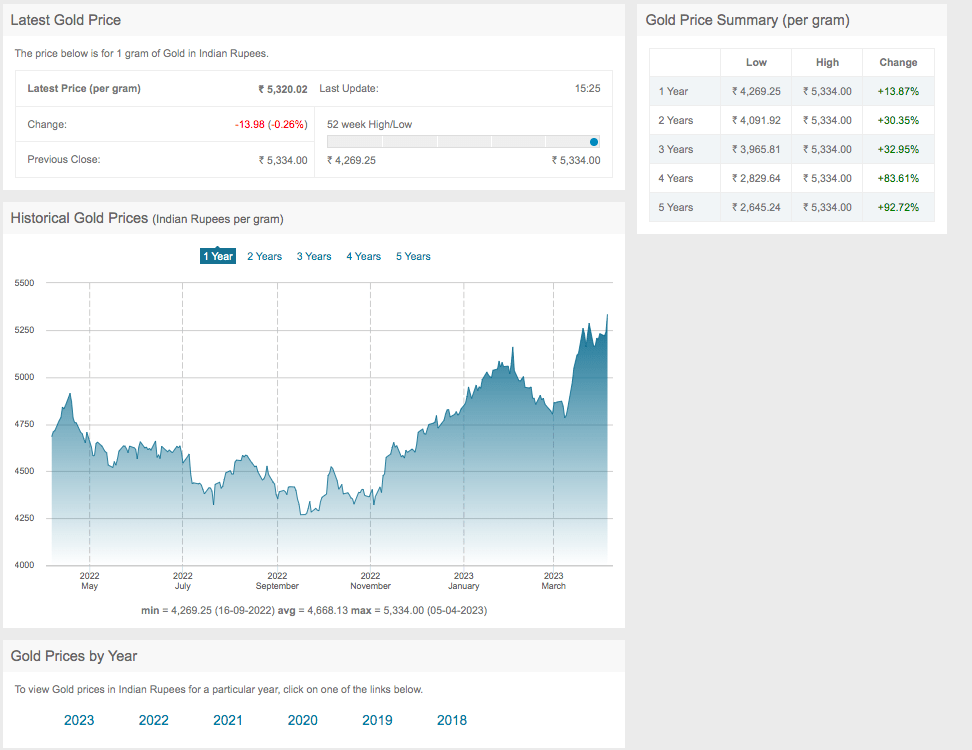Screen dimensions: 972x750
Task: Switch chart to 4 Years
Action: pyautogui.click(x=363, y=256)
